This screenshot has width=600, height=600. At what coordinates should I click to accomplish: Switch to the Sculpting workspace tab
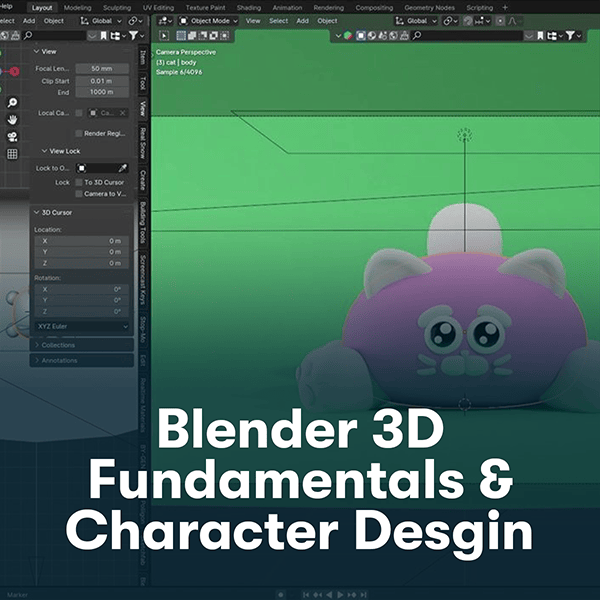point(117,8)
